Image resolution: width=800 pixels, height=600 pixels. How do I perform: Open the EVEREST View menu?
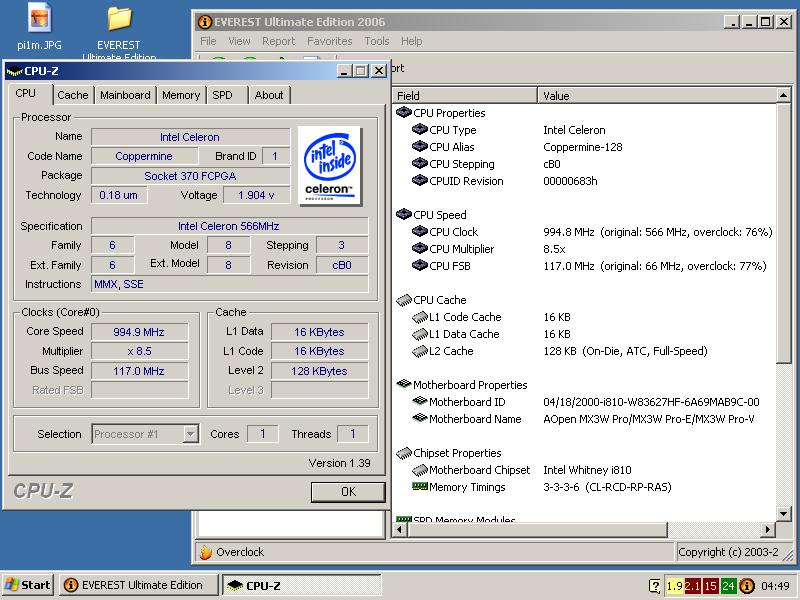239,41
